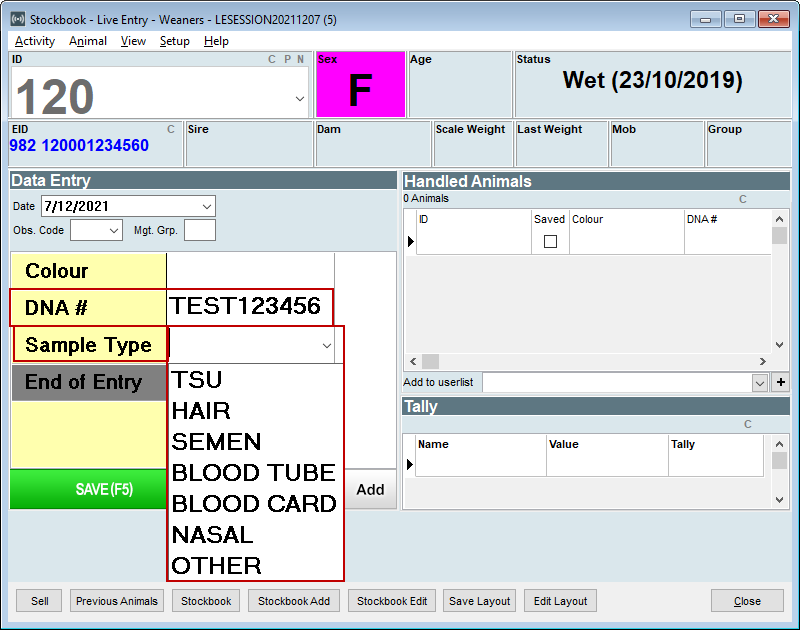Click Handled Animals scroll down arrow
800x630 pixels.
click(x=779, y=345)
